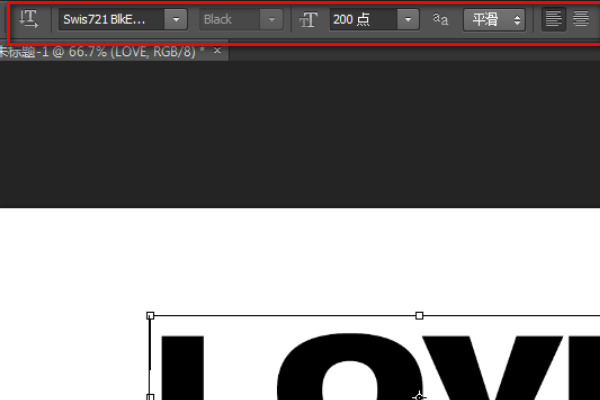Image resolution: width=600 pixels, height=400 pixels.
Task: Open the 平滑 anti-aliasing method selector
Action: click(494, 20)
